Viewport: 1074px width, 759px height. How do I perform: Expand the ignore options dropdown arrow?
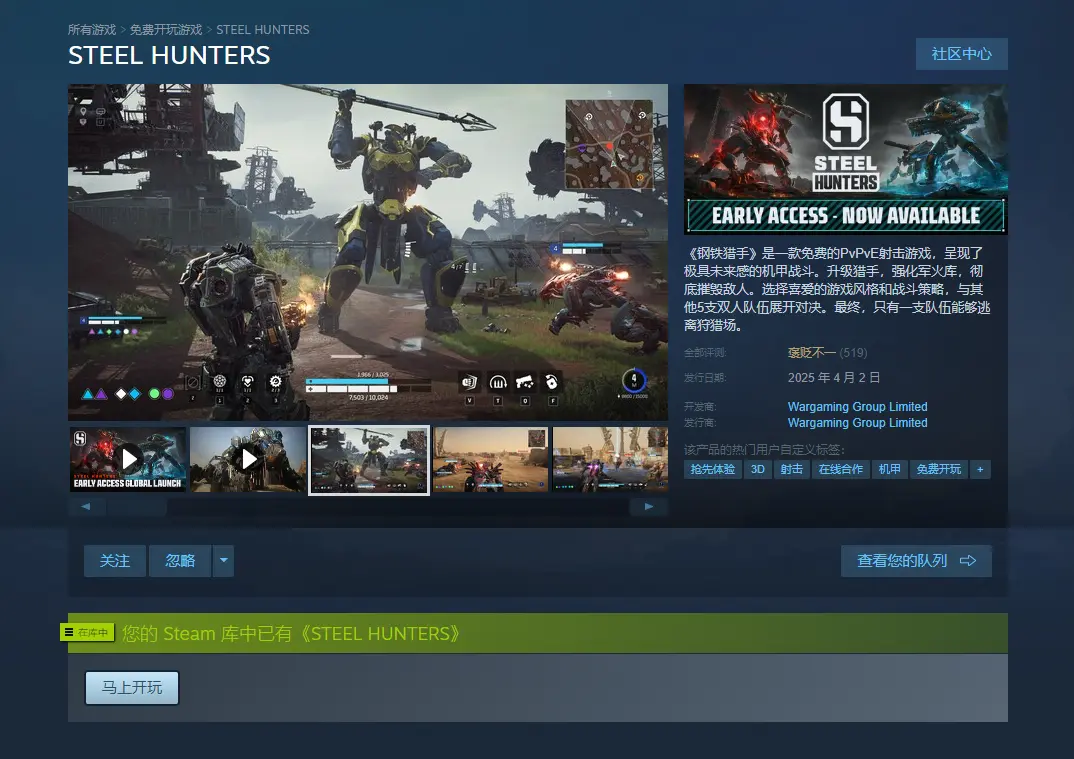[x=223, y=561]
